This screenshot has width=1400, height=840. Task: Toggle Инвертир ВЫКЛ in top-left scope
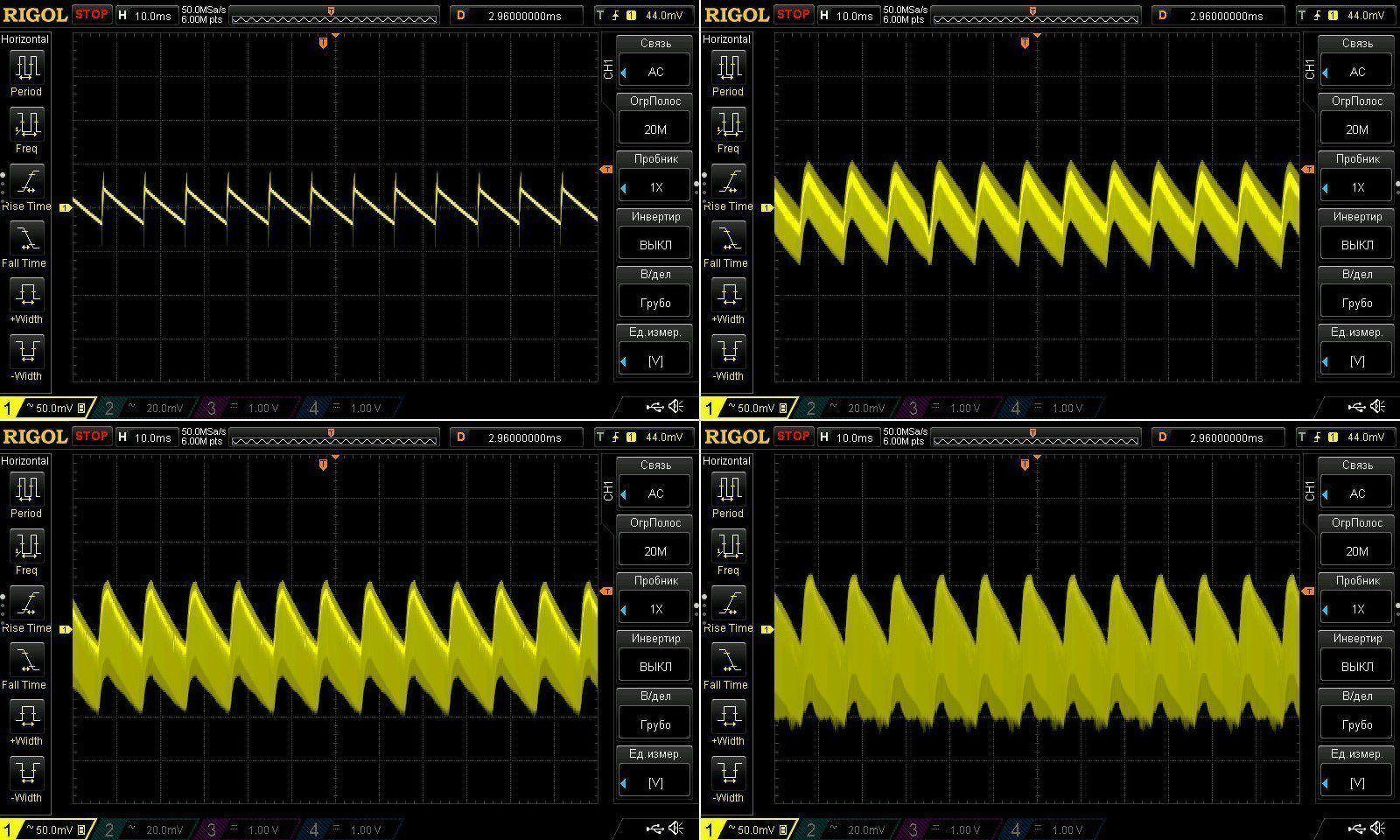point(654,245)
